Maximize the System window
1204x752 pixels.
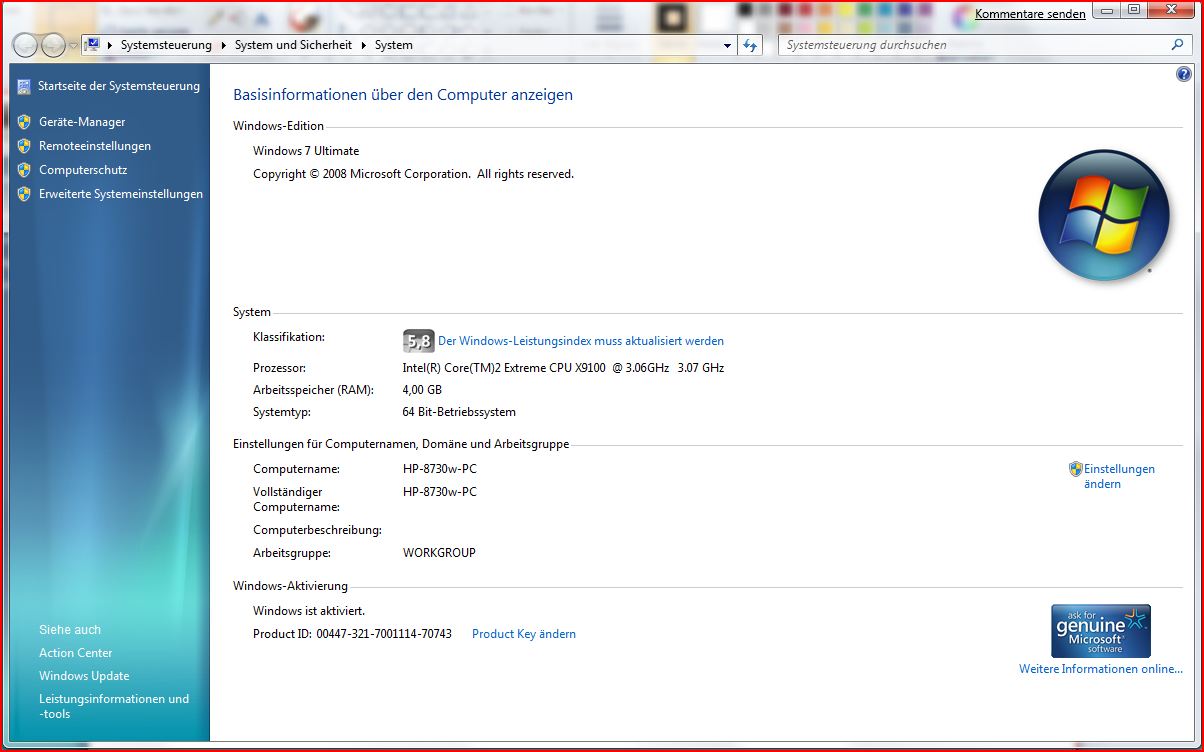click(x=1134, y=10)
